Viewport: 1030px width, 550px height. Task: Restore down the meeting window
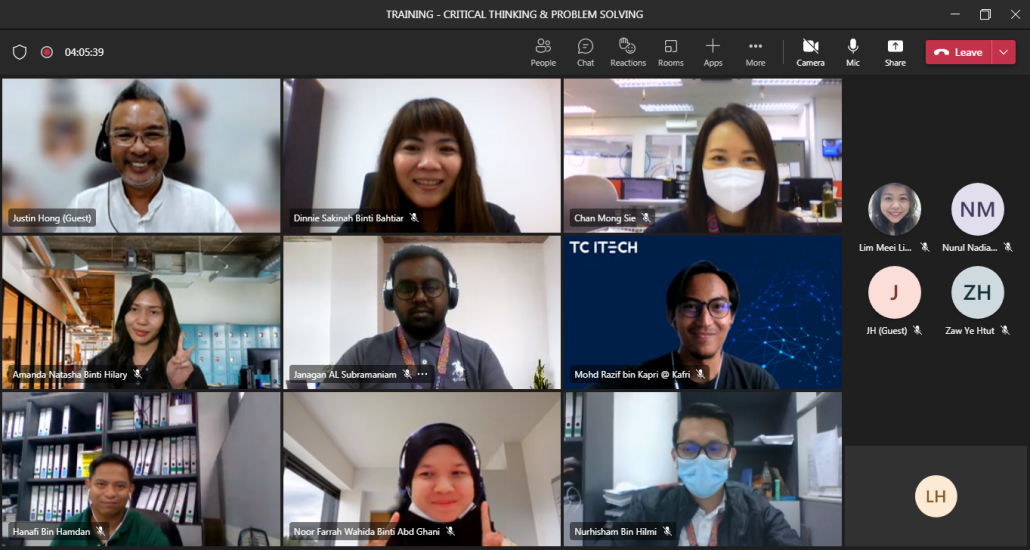tap(985, 14)
